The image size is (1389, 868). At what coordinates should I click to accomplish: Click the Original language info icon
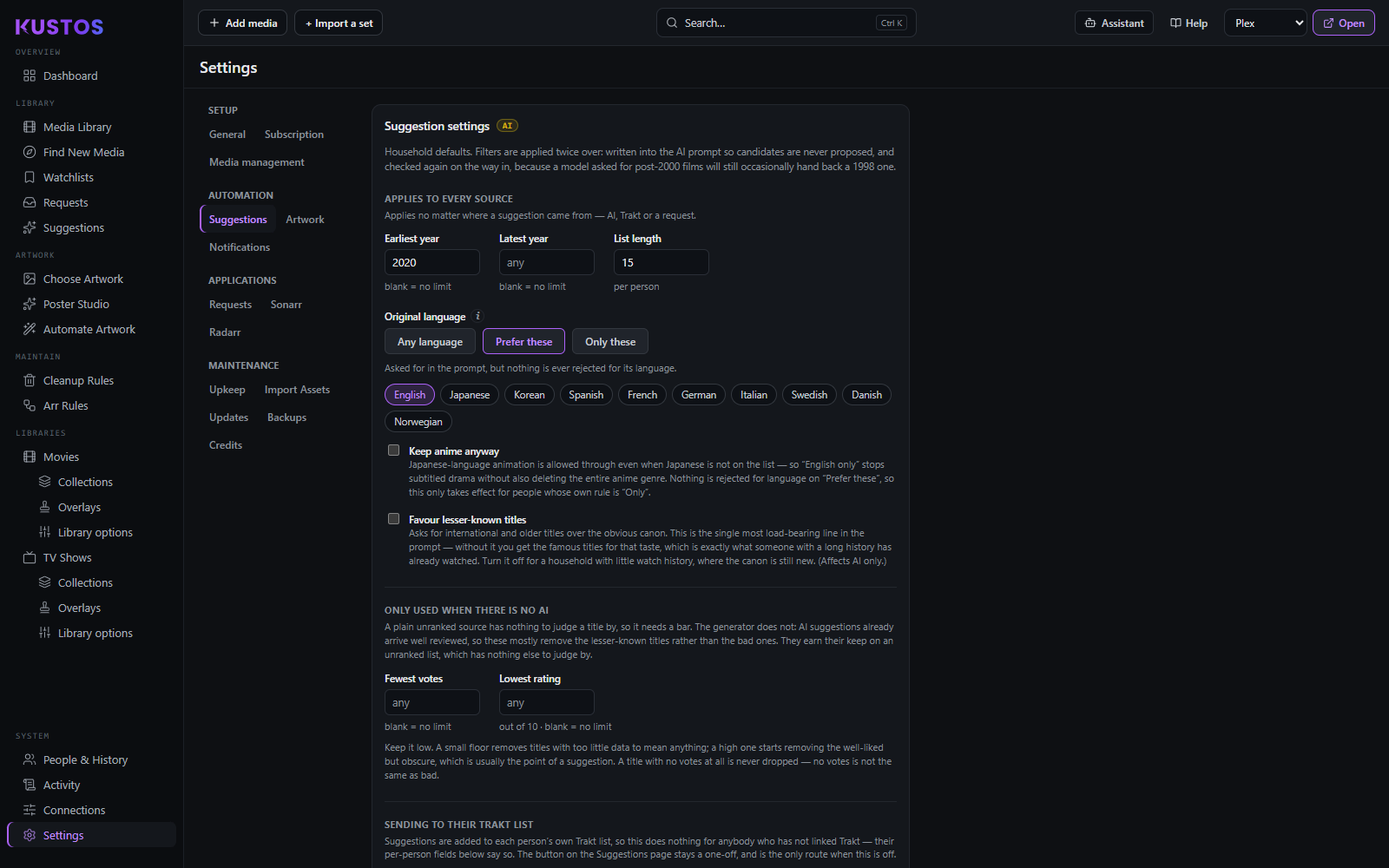coord(477,316)
